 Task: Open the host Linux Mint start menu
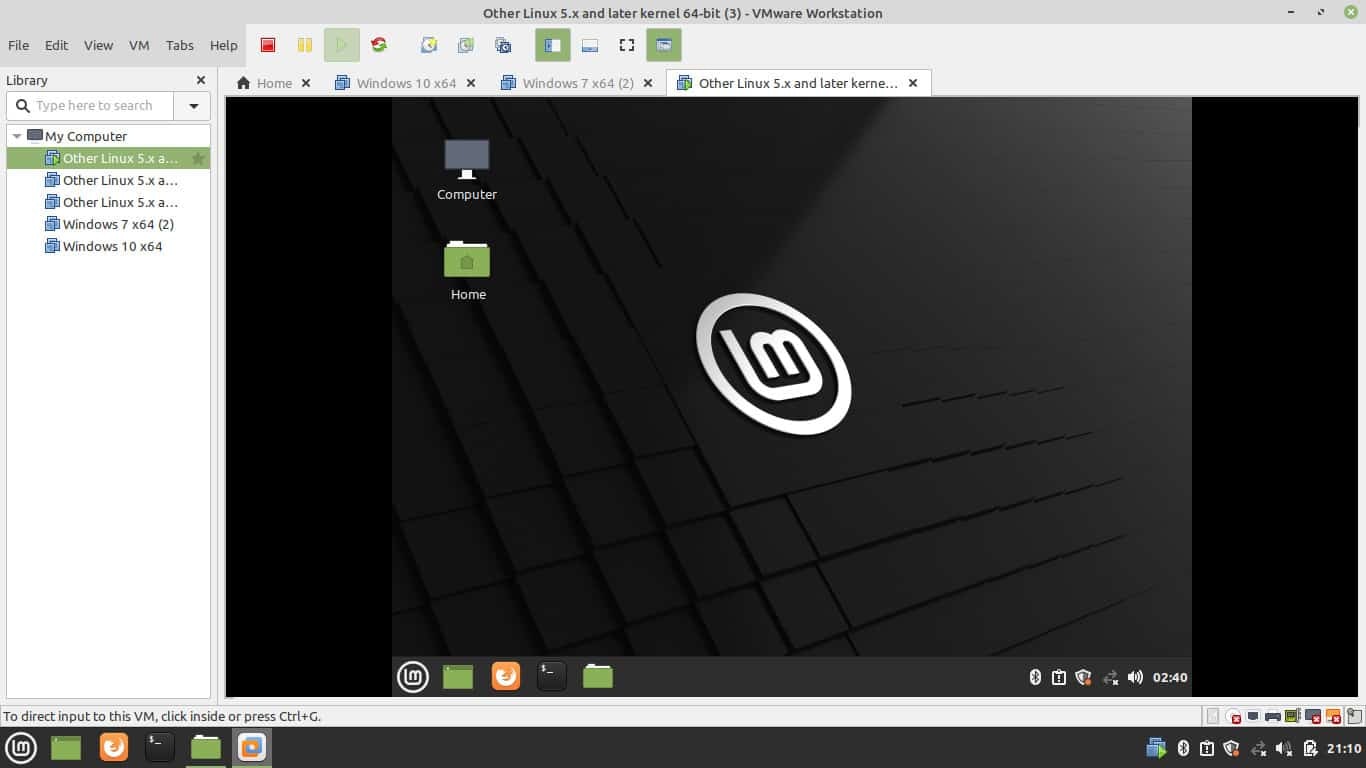21,747
